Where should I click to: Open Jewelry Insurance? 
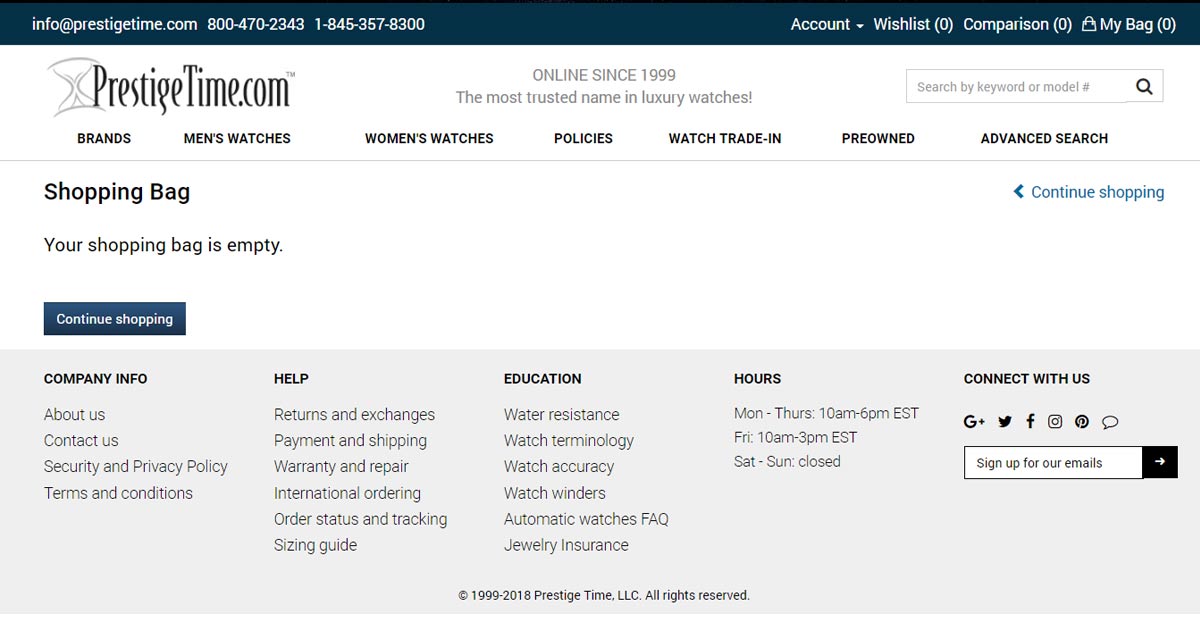[x=566, y=545]
